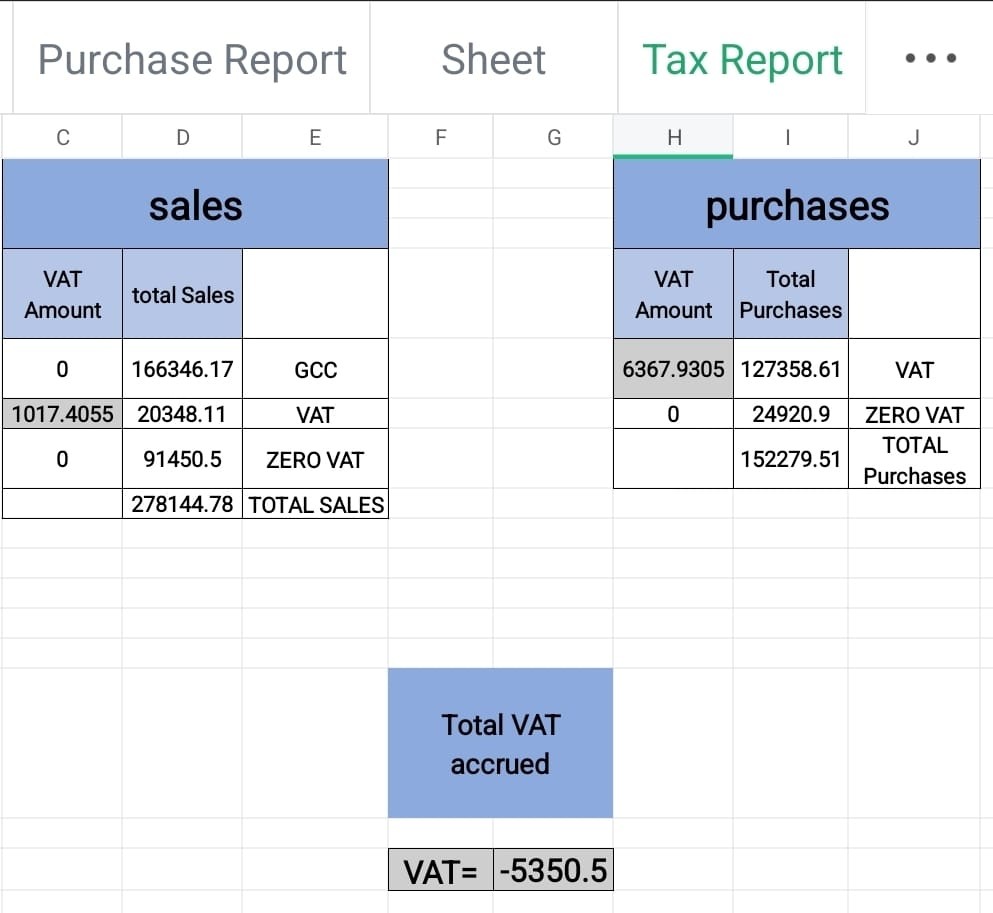The image size is (993, 913).
Task: Switch to the Sheet tab
Action: 493,59
